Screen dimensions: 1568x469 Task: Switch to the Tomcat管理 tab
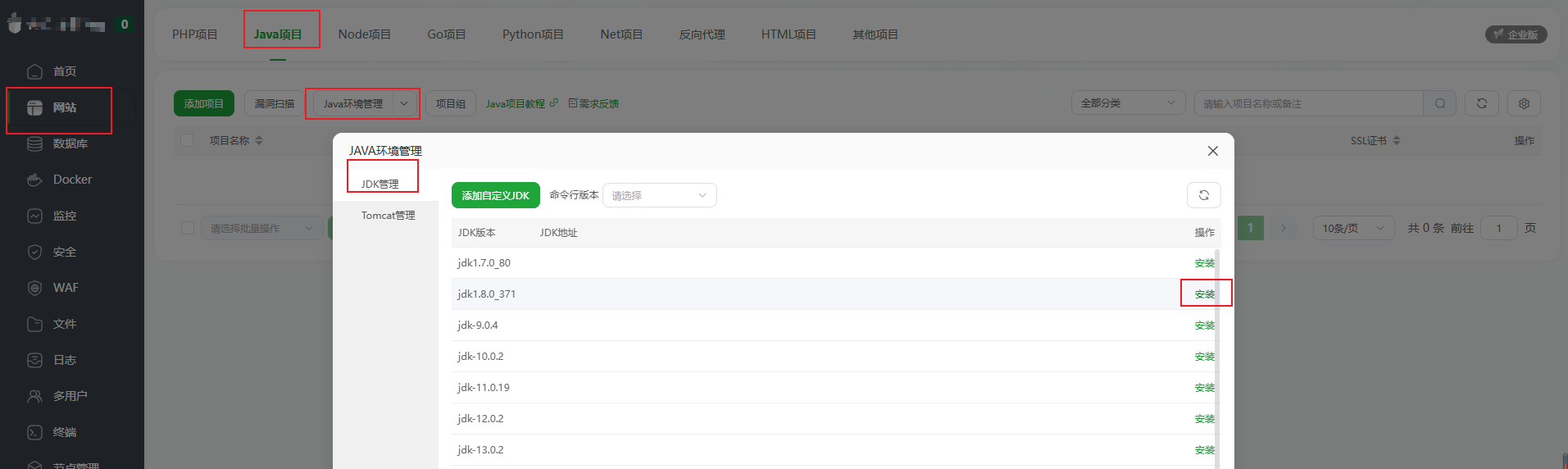tap(388, 216)
